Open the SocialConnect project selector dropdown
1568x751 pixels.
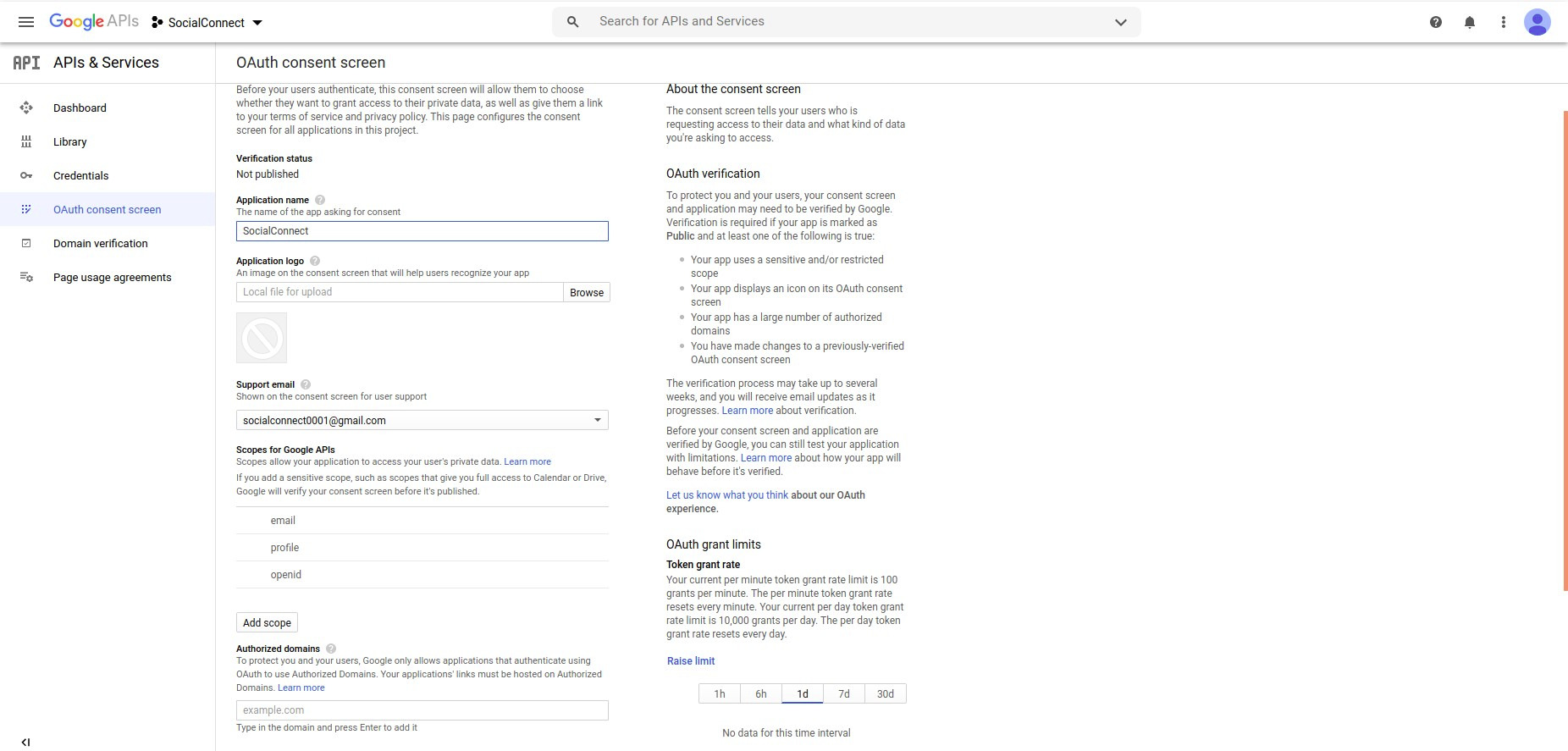click(x=207, y=23)
